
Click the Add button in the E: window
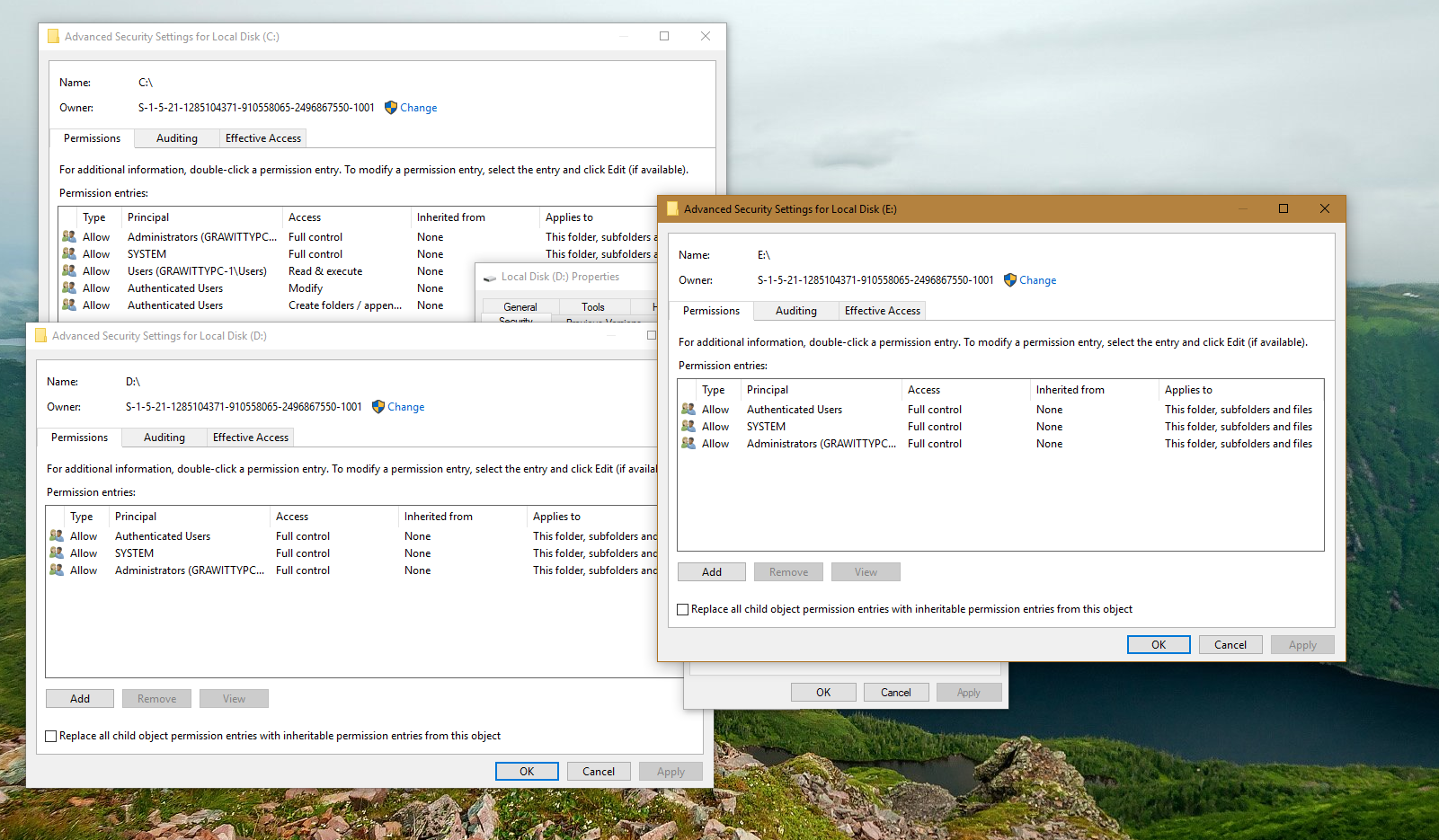(712, 572)
